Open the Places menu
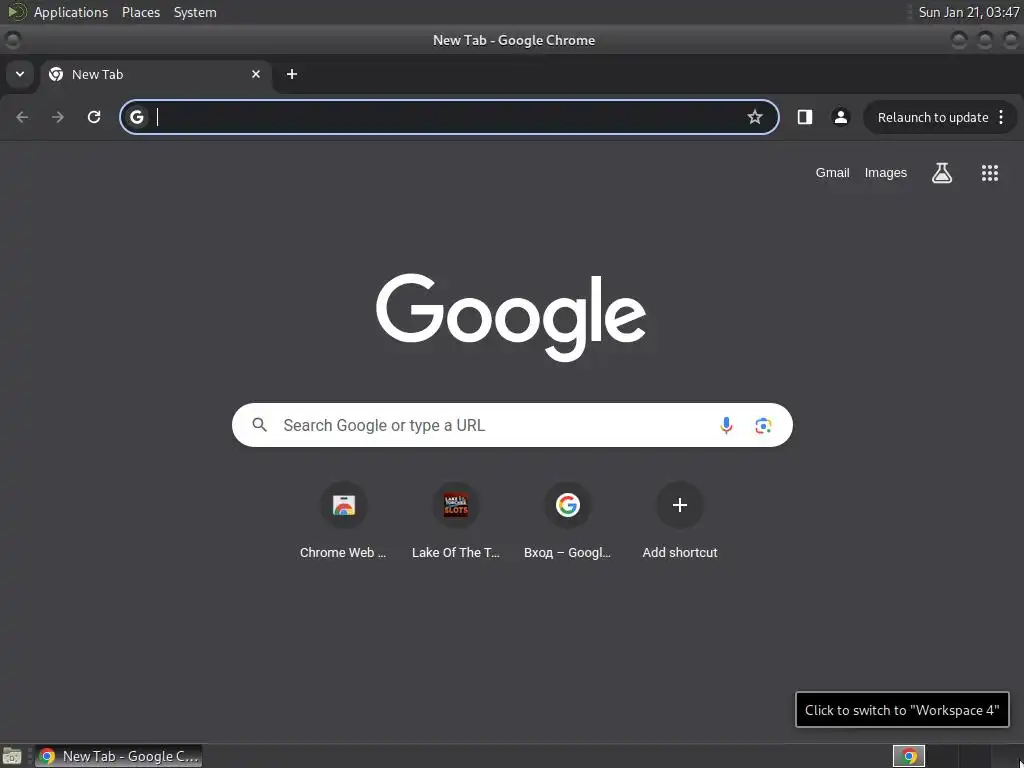 (141, 12)
